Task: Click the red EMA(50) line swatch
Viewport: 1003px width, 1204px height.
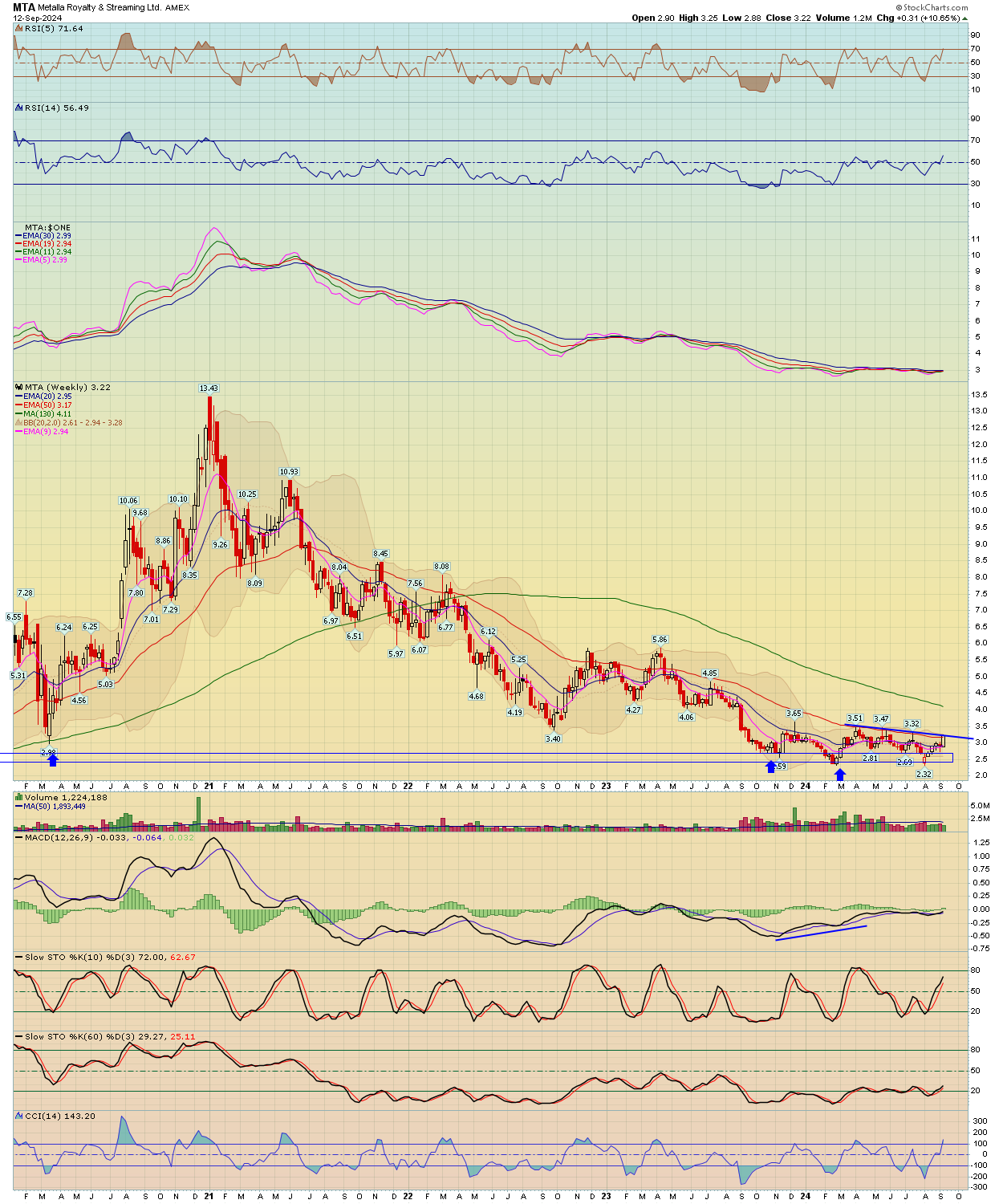Action: coord(18,405)
